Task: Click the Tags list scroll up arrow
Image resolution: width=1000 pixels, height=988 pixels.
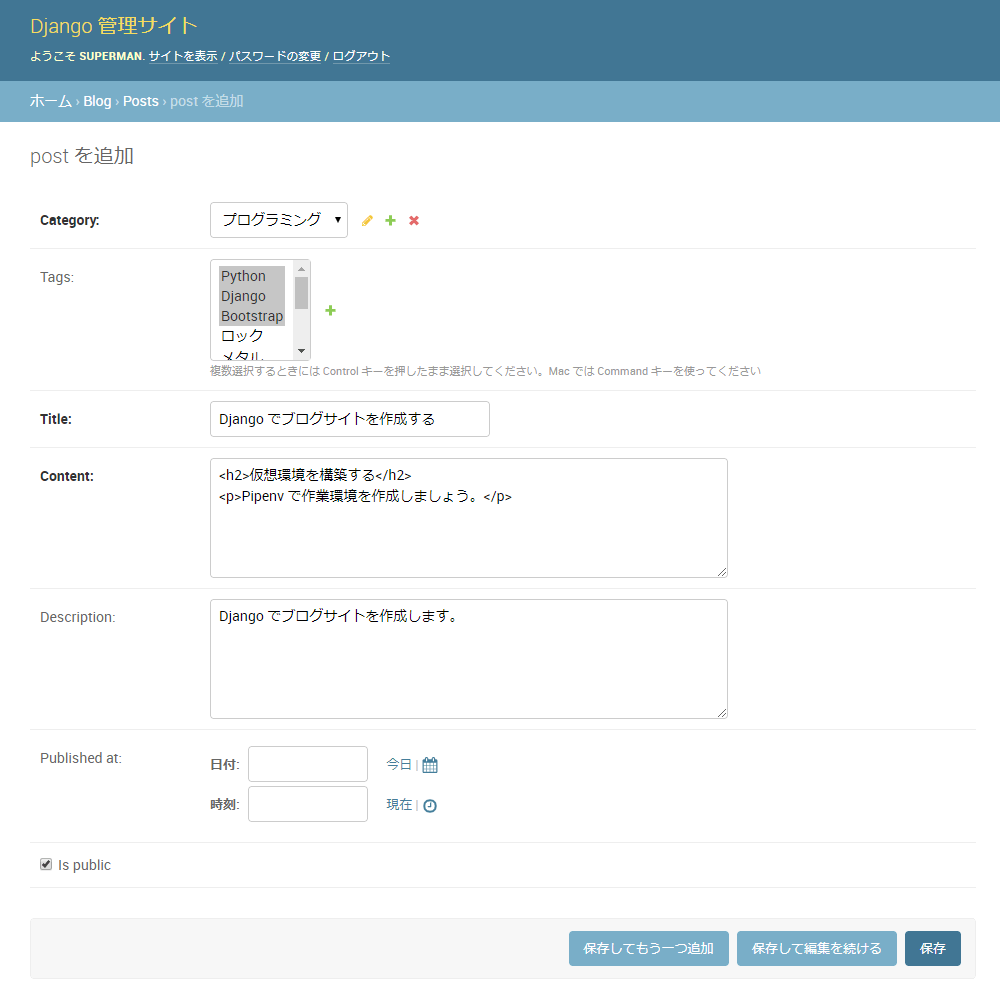Action: [x=302, y=269]
